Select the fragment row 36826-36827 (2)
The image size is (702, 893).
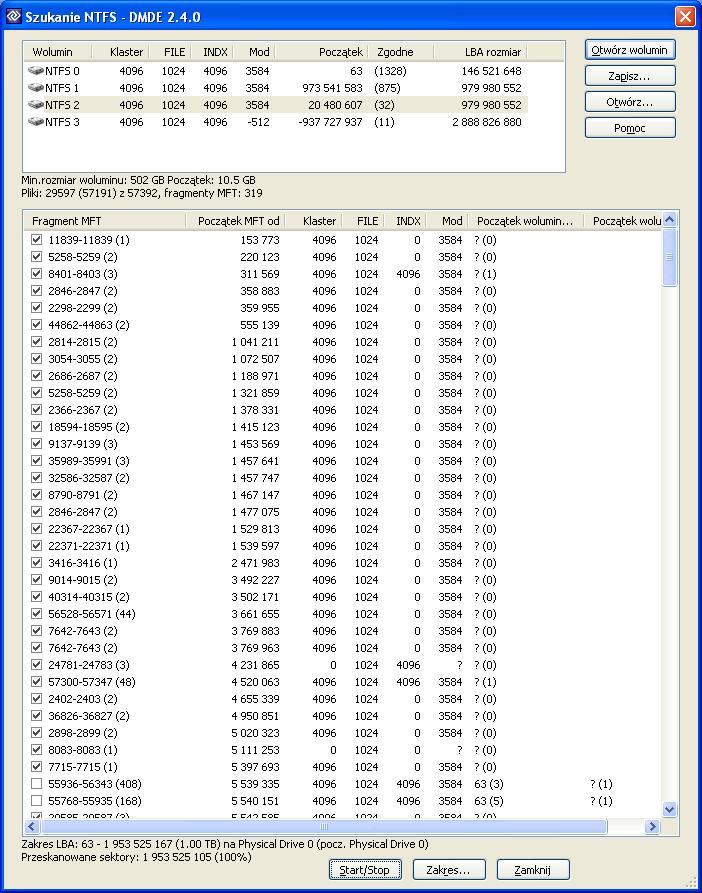click(342, 716)
